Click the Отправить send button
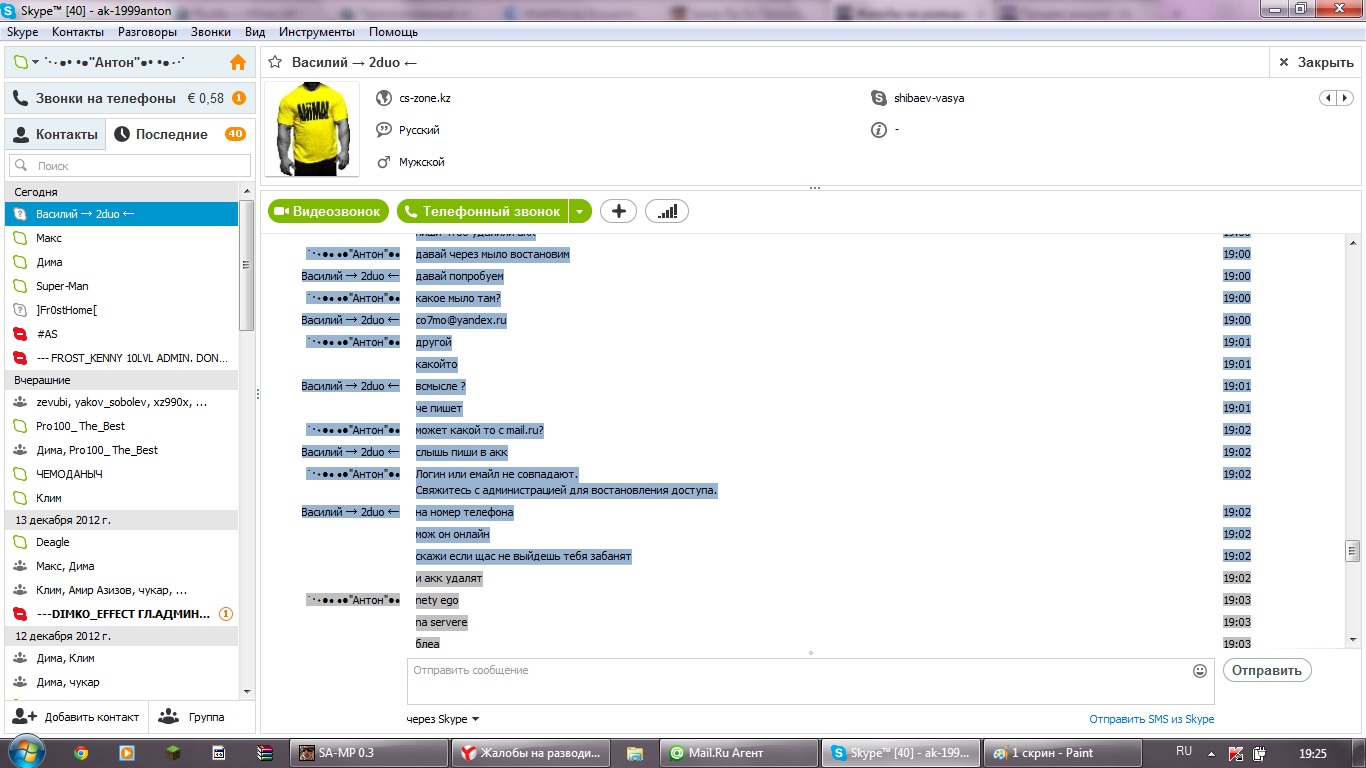 click(1266, 670)
